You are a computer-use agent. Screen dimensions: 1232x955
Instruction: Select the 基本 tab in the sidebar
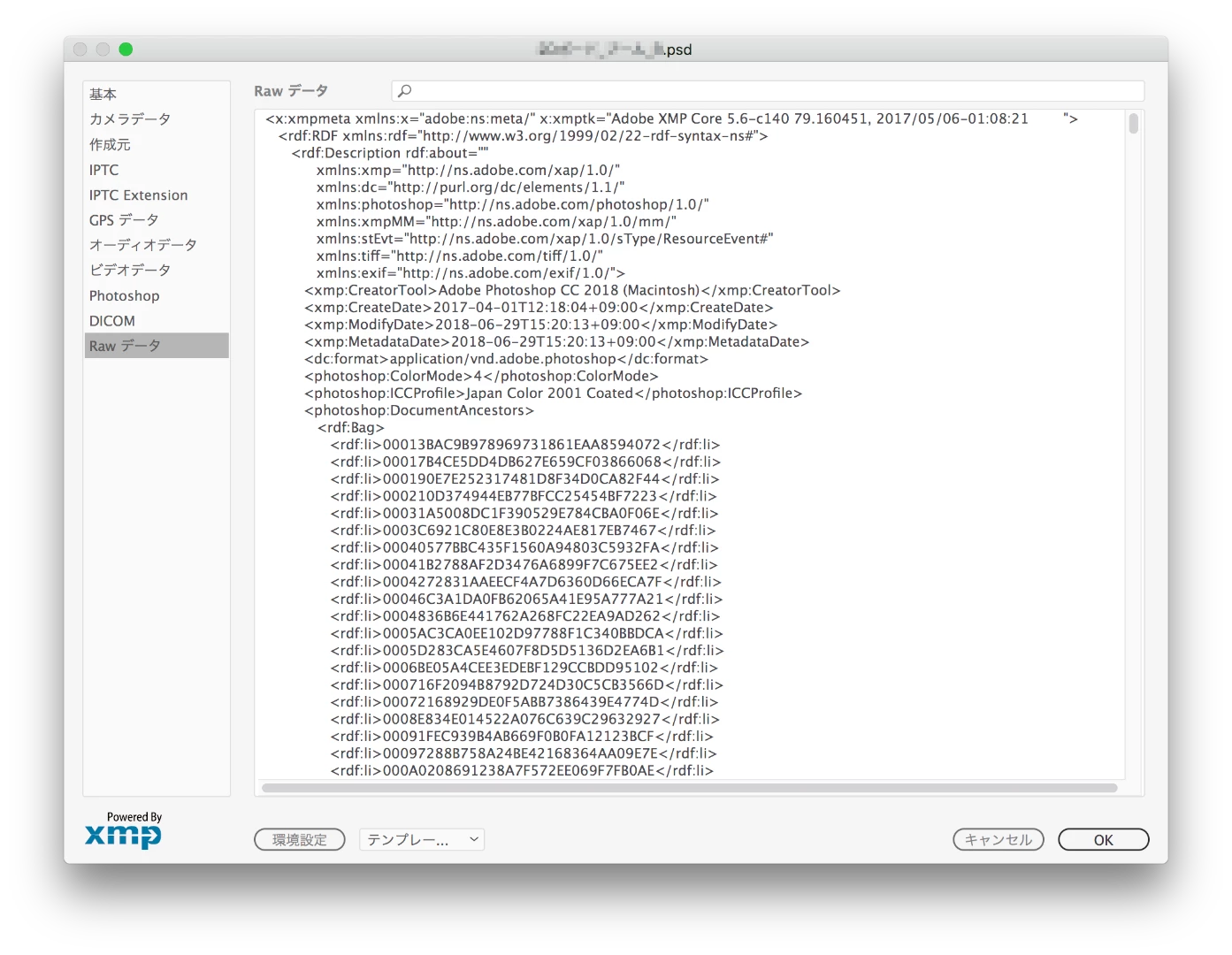click(x=157, y=94)
